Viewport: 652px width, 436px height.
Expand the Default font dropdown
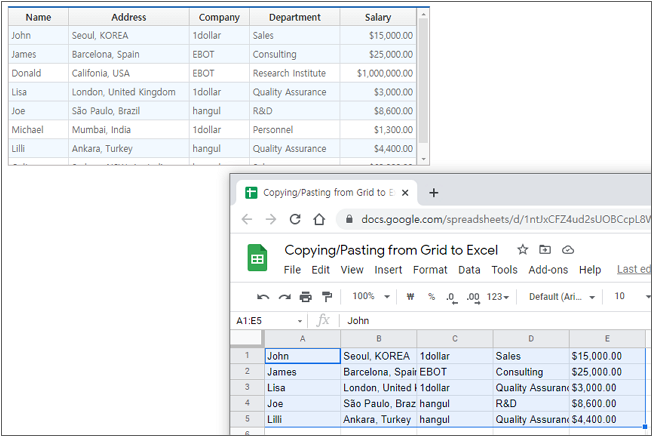coord(562,297)
